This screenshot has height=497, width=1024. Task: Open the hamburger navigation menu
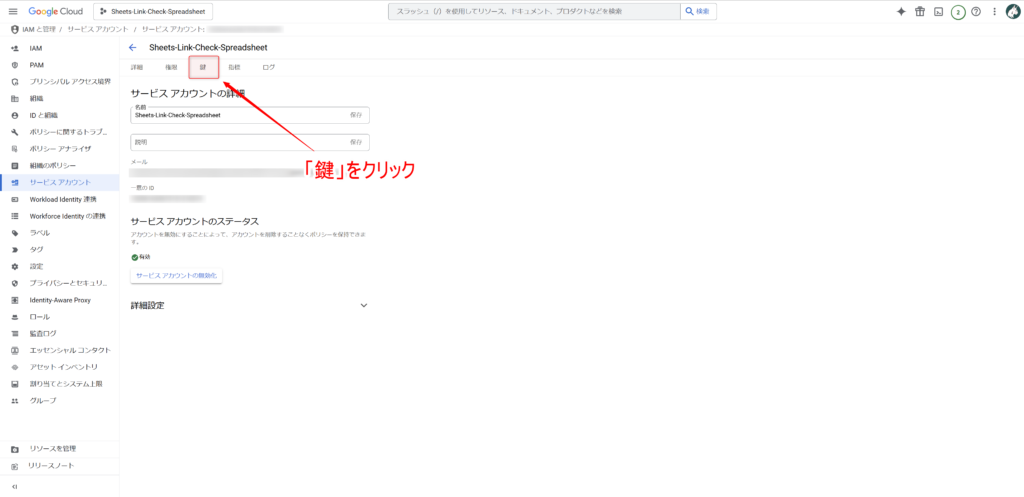[x=13, y=11]
